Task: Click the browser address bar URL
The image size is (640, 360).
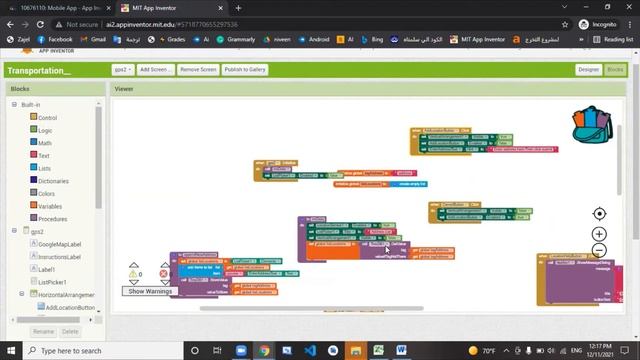Action: [x=172, y=24]
